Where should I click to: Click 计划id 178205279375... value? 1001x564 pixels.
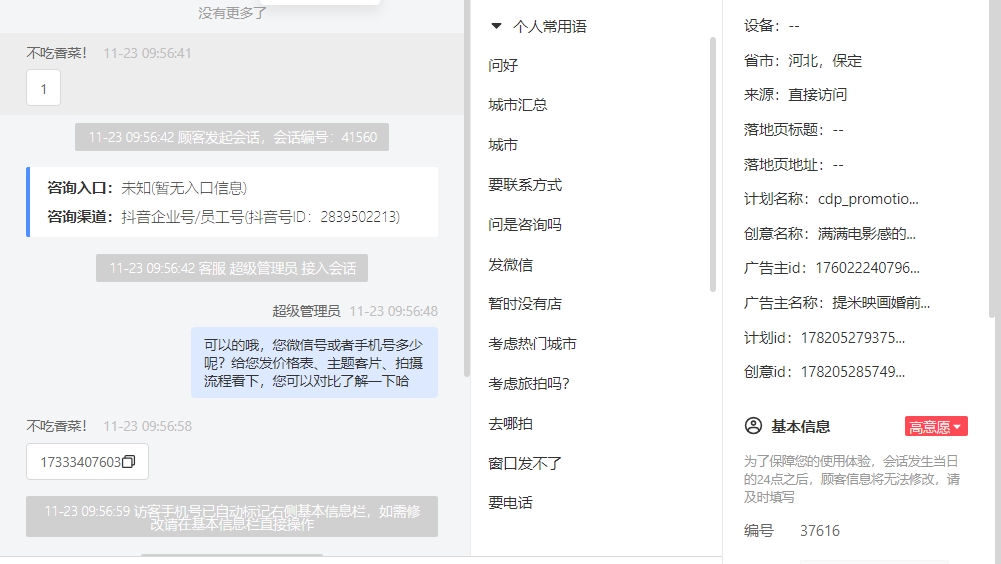(853, 338)
